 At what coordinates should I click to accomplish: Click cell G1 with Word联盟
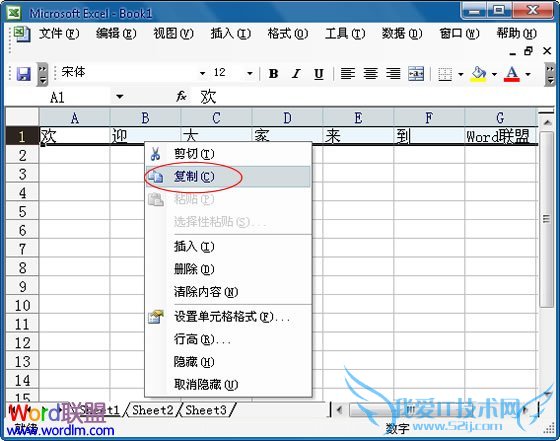(501, 136)
